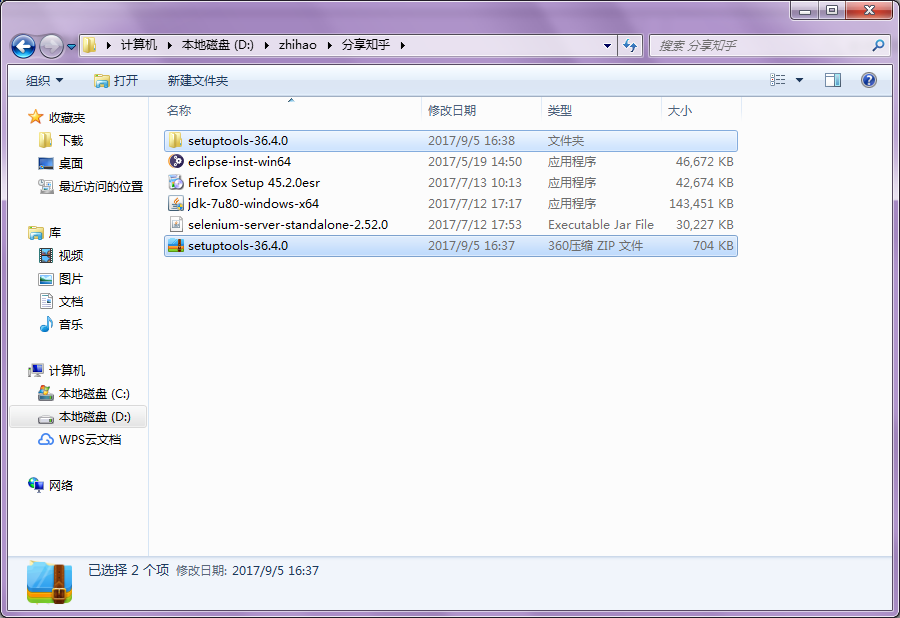Screen dimensions: 900x618
Task: Open 下载 in the favorites list
Action: click(71, 140)
